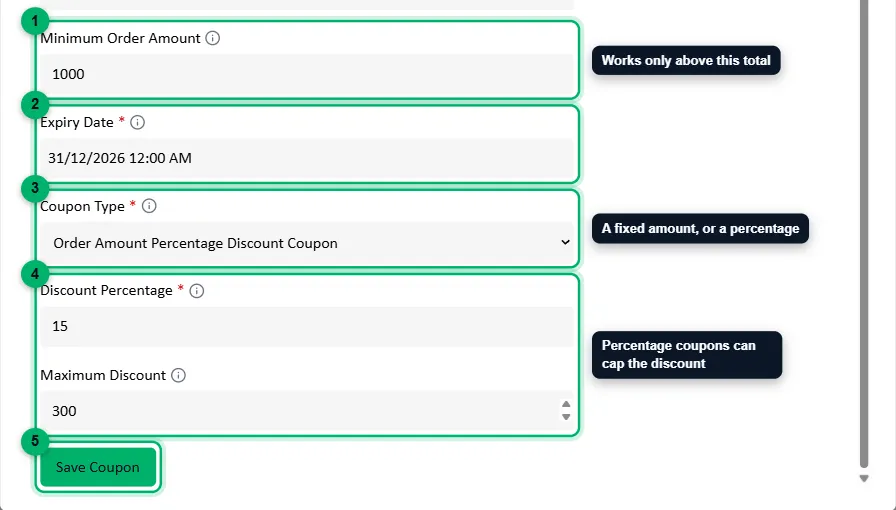Click the Discount Percentage field showing 15
The width and height of the screenshot is (896, 510).
tap(307, 326)
